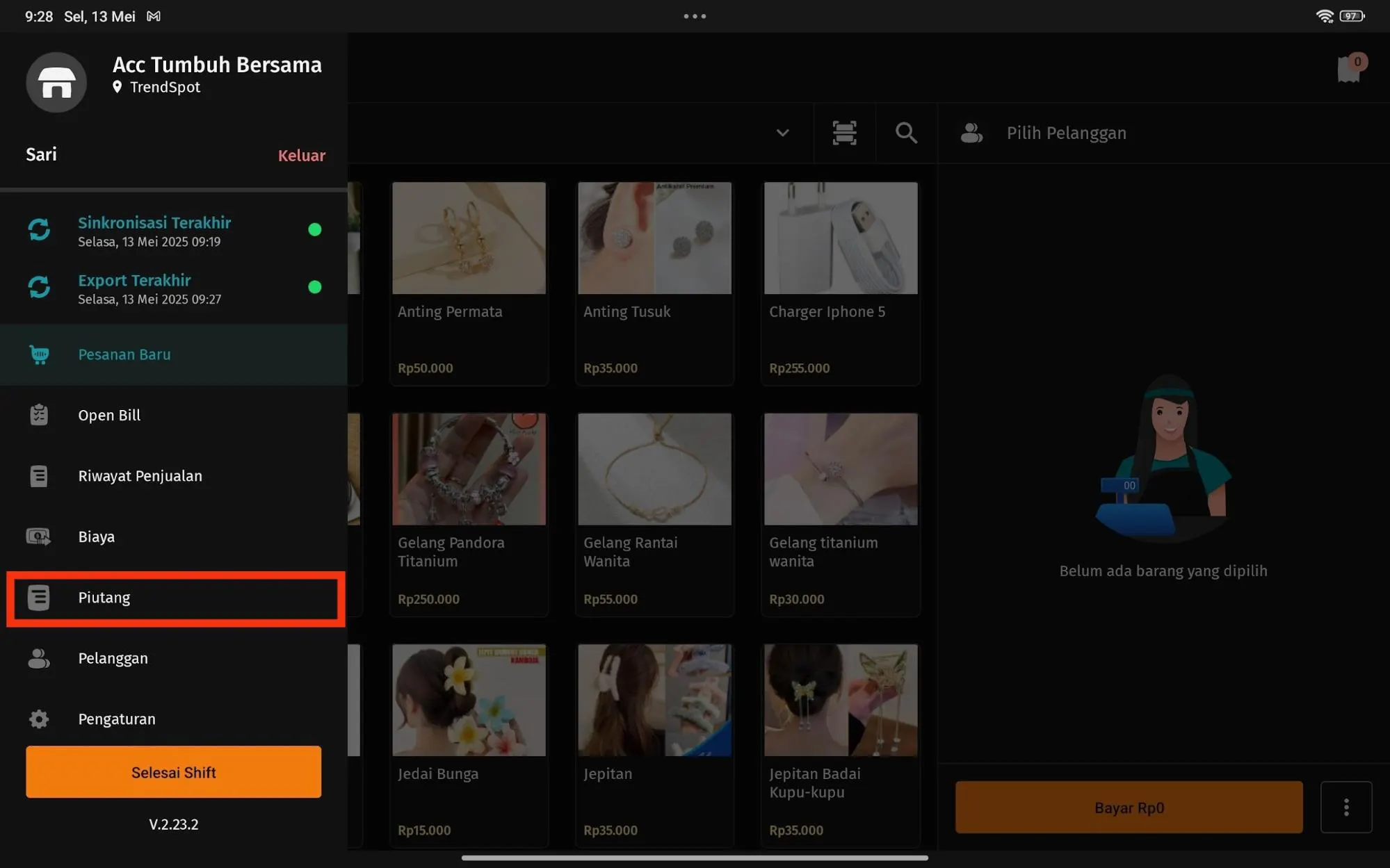Tap the green export status dot

[315, 287]
